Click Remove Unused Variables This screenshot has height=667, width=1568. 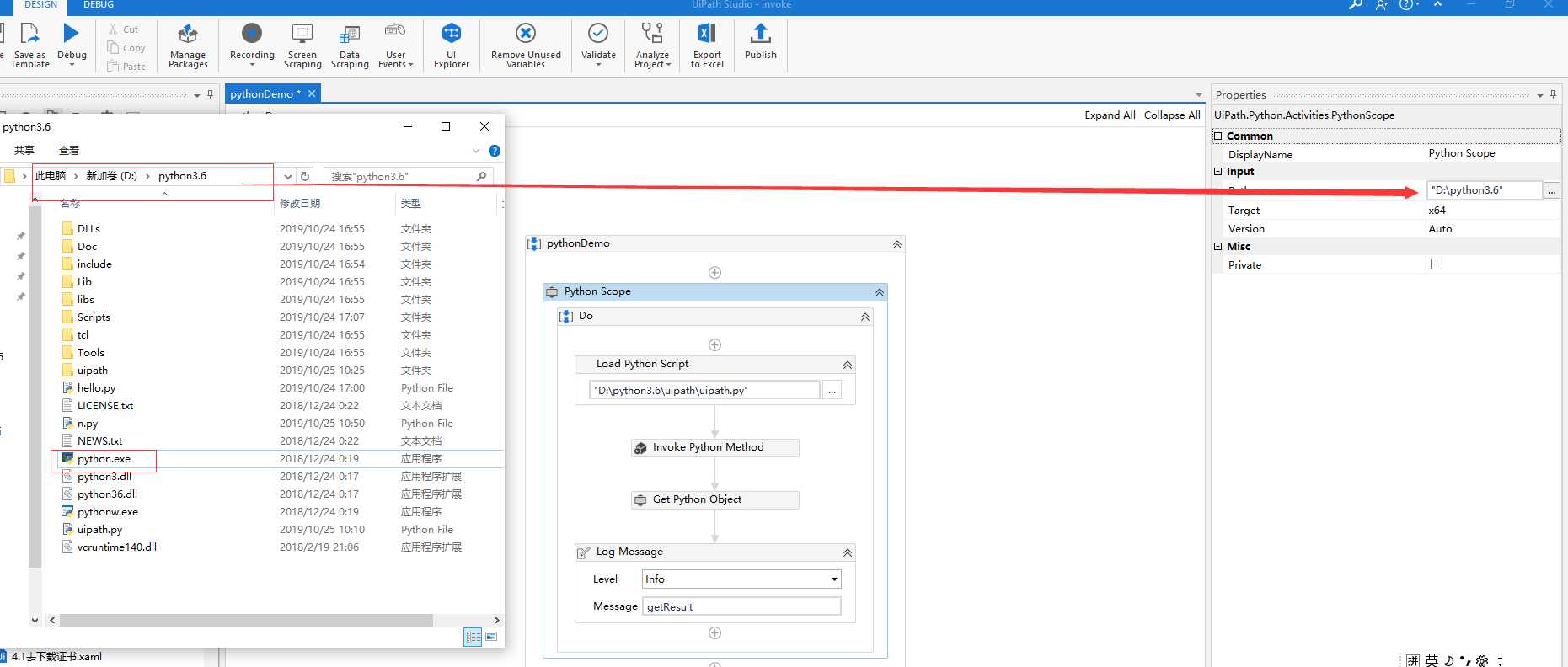tap(526, 46)
